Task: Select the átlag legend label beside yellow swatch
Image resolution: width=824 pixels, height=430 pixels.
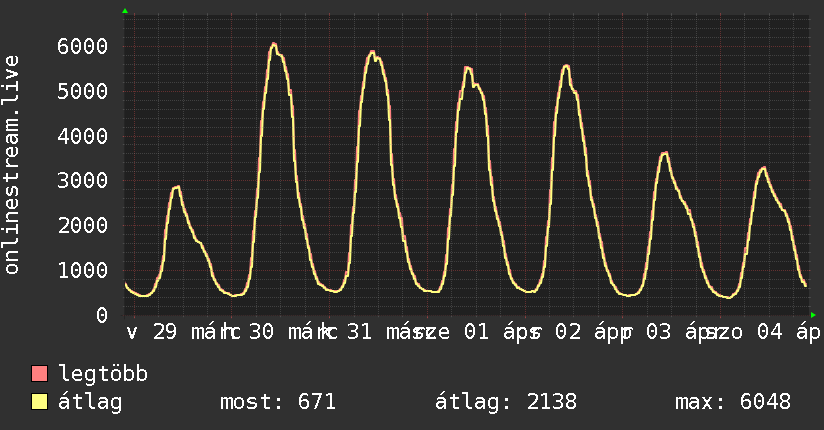Action: click(91, 403)
